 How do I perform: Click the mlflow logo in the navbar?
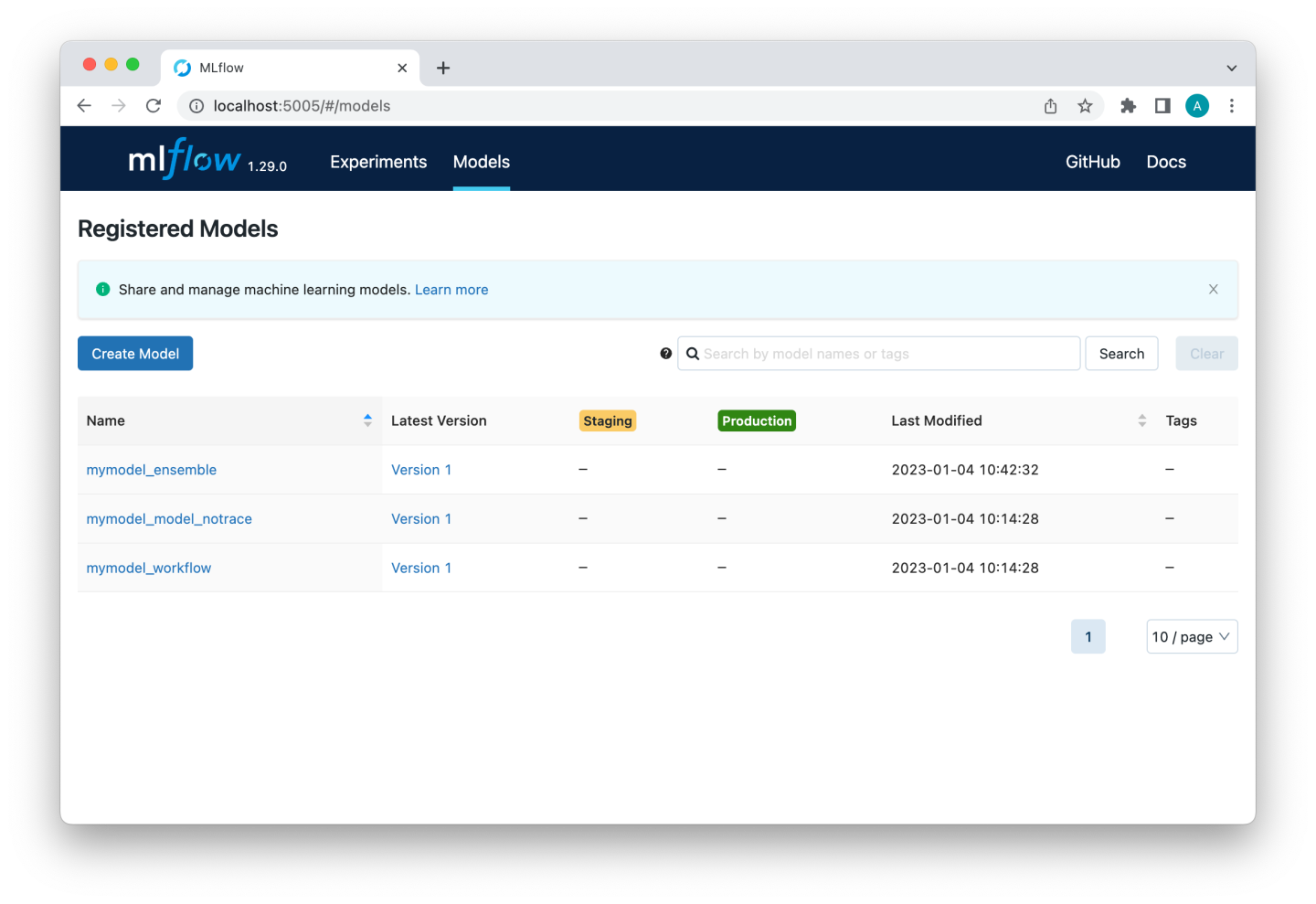coord(184,158)
